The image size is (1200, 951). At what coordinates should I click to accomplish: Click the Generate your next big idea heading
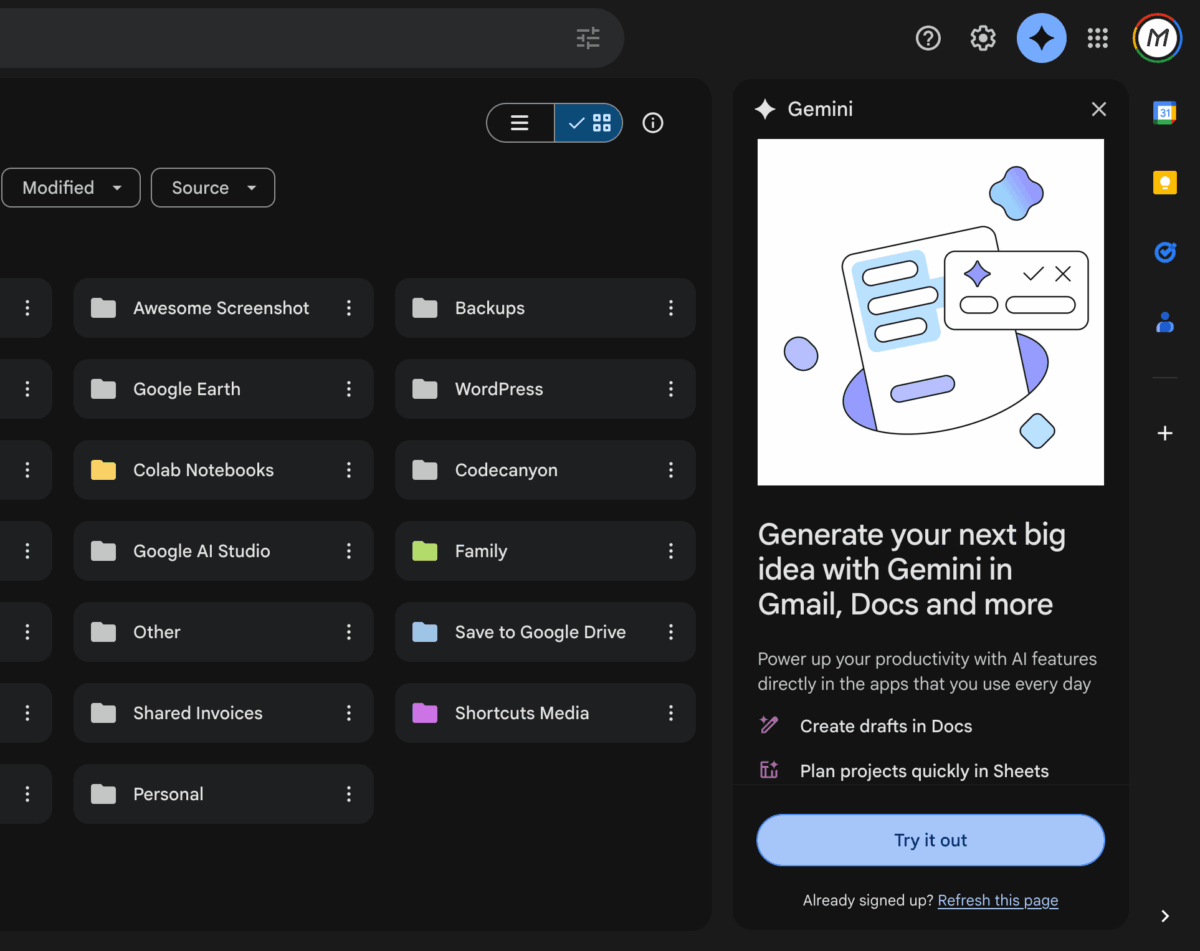pyautogui.click(x=912, y=569)
